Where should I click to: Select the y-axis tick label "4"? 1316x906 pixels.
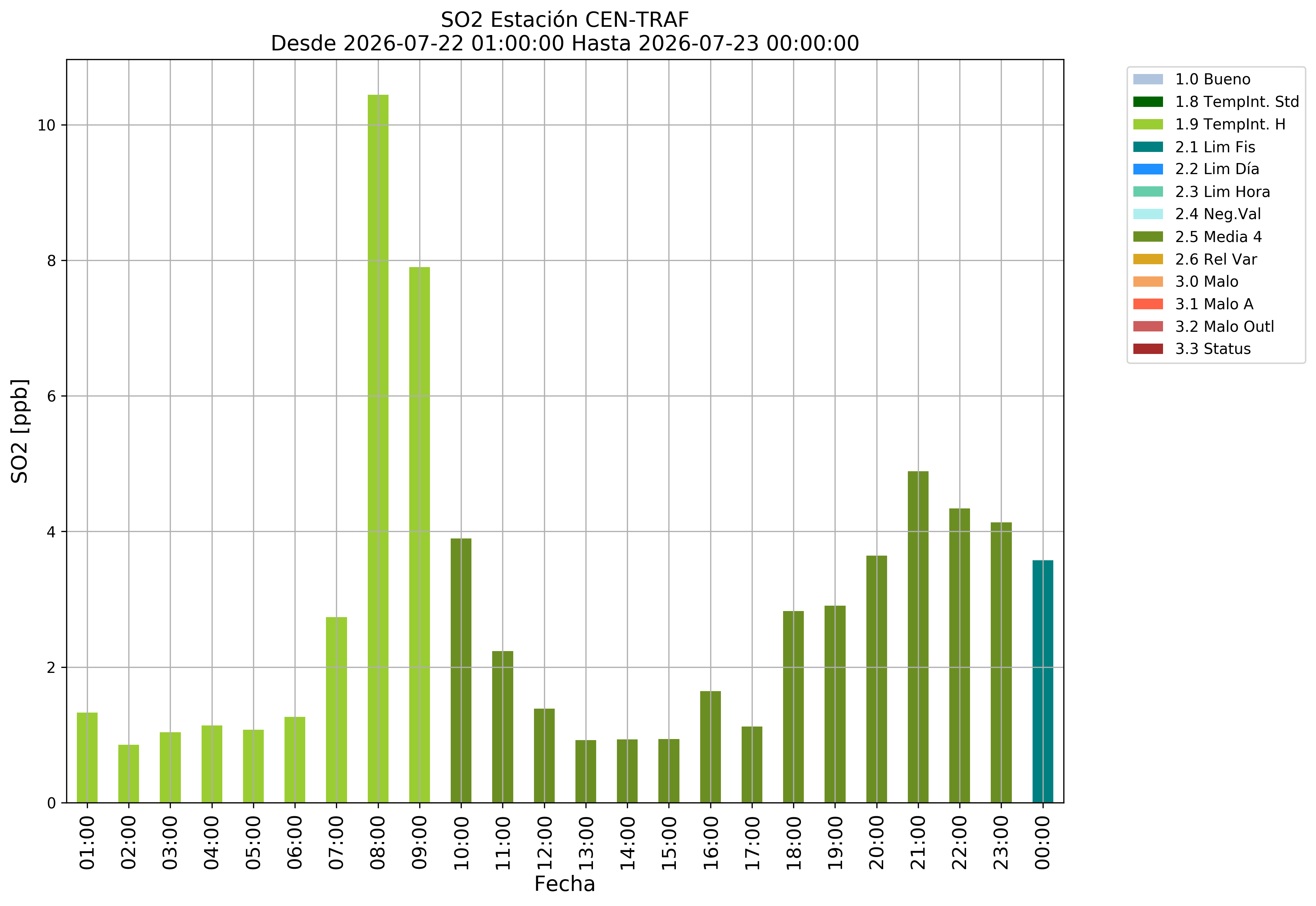[51, 532]
